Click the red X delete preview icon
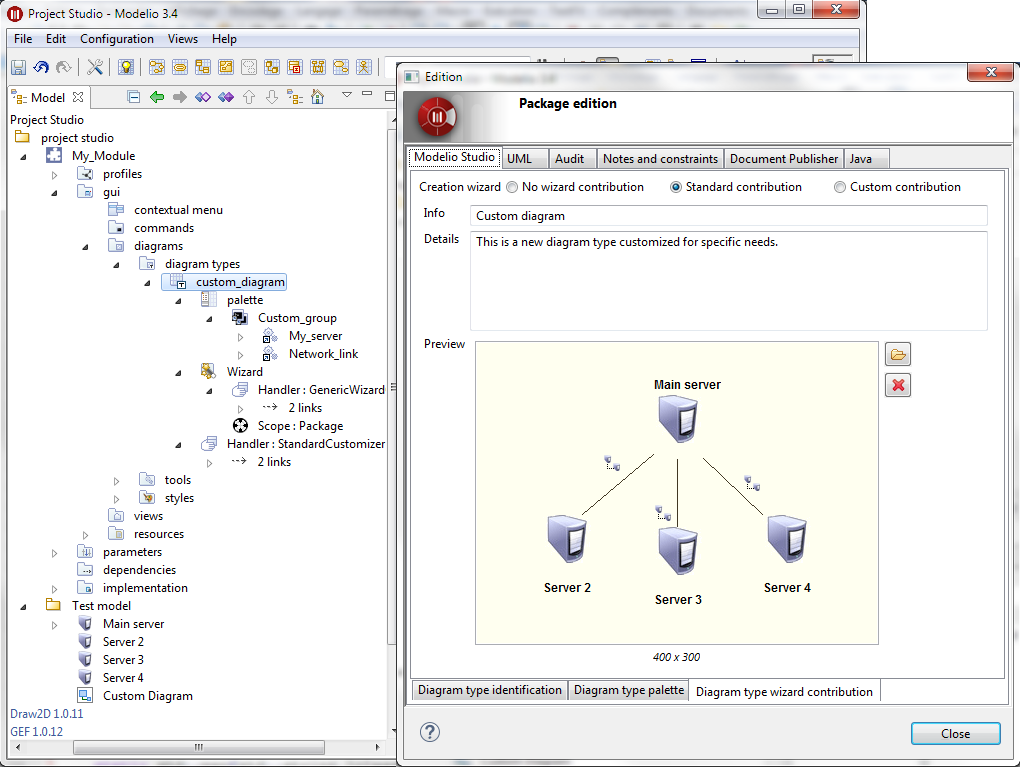The width and height of the screenshot is (1020, 770). point(898,385)
